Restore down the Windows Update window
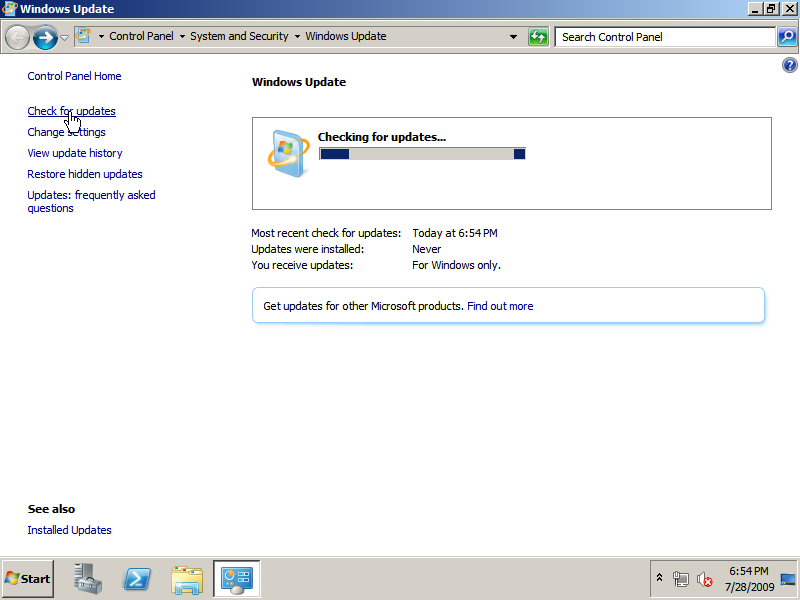This screenshot has height=600, width=800. point(770,9)
